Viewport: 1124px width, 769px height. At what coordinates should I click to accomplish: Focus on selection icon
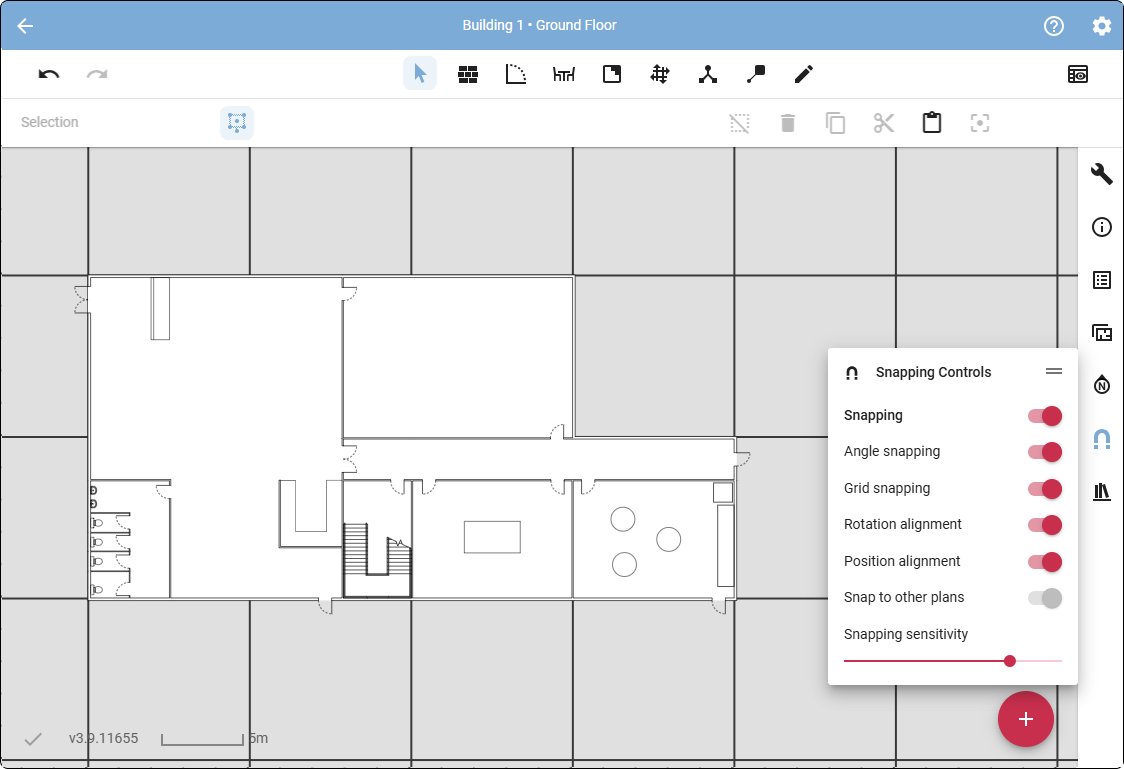pos(980,123)
